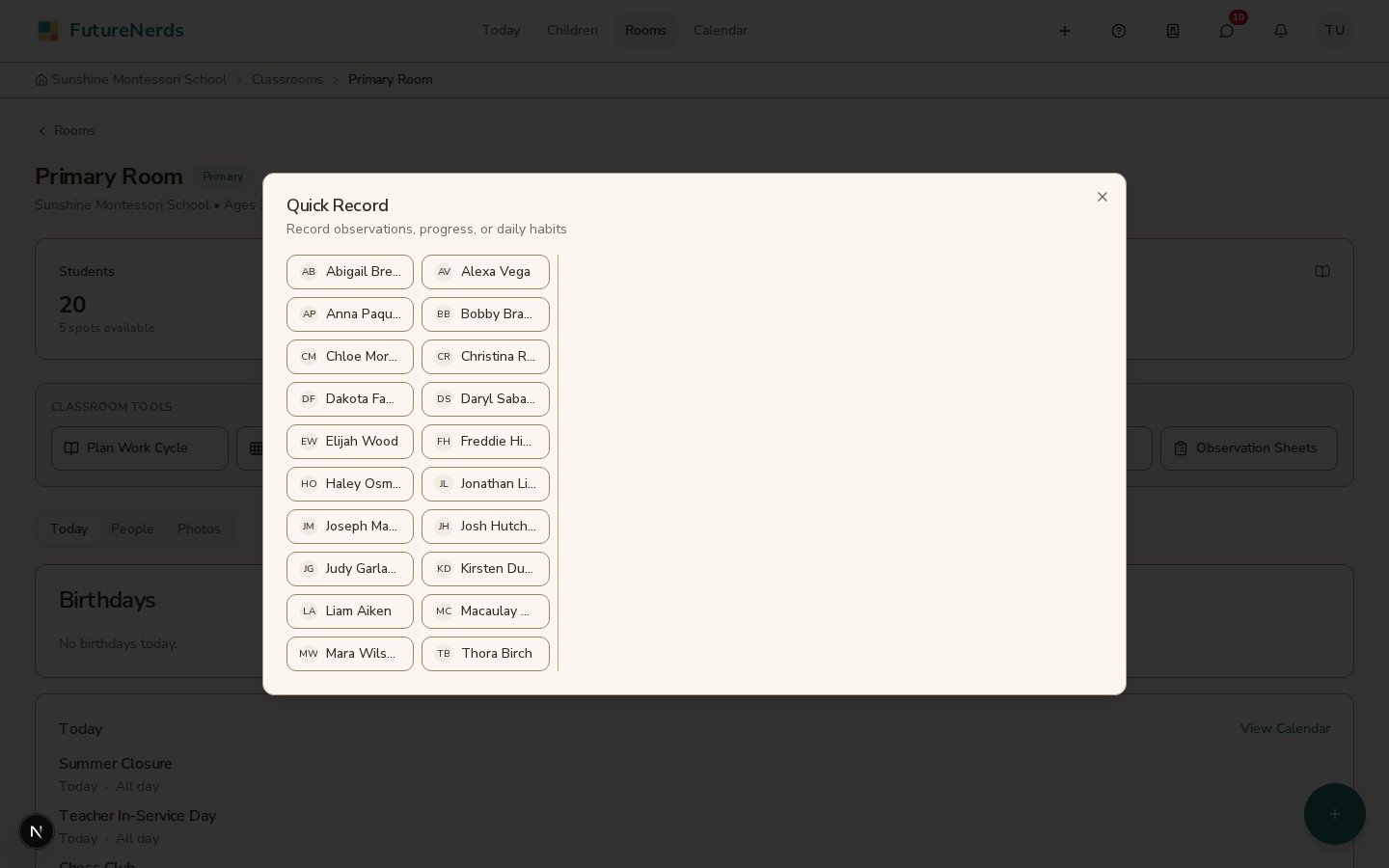This screenshot has height=868, width=1389.
Task: Open the Rooms tab in top navigation
Action: click(645, 31)
